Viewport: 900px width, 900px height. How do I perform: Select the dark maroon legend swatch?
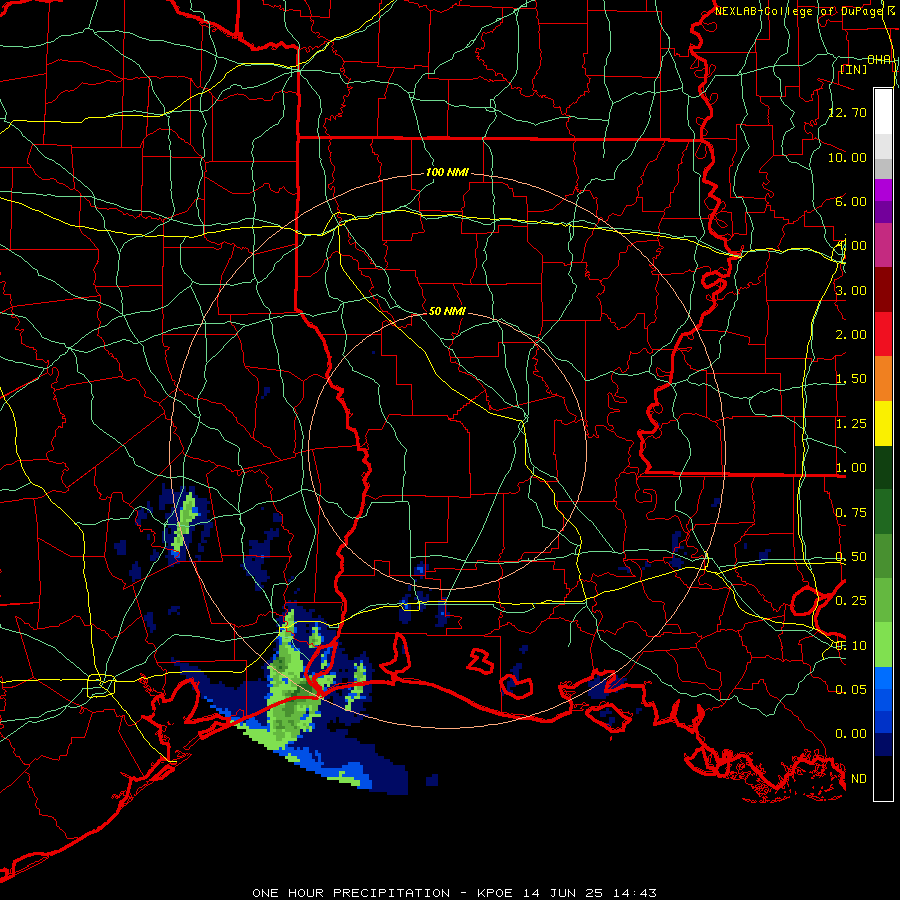883,290
